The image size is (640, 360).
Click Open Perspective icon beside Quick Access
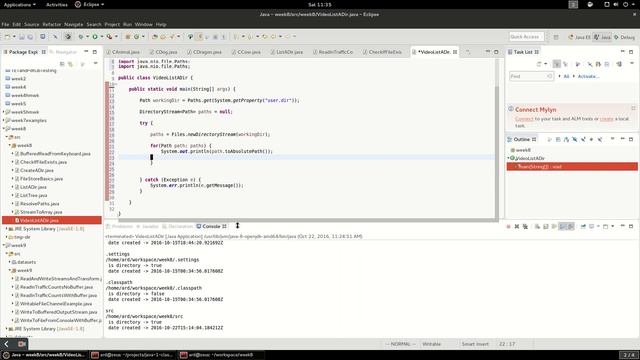point(556,37)
